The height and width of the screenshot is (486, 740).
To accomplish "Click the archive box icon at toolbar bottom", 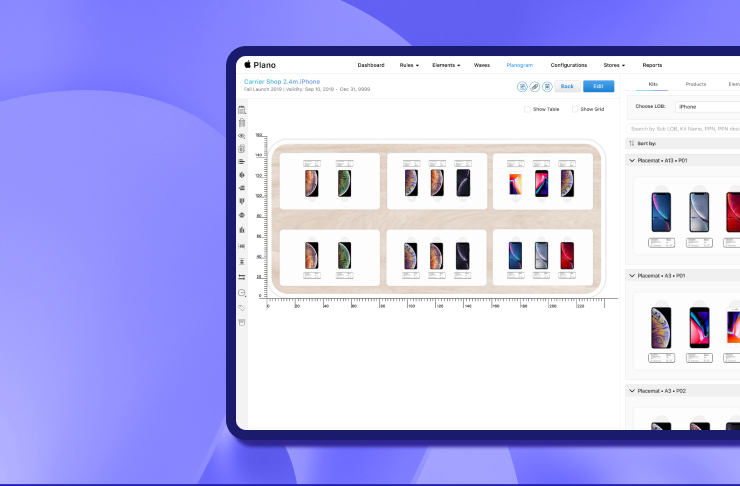I will click(242, 323).
